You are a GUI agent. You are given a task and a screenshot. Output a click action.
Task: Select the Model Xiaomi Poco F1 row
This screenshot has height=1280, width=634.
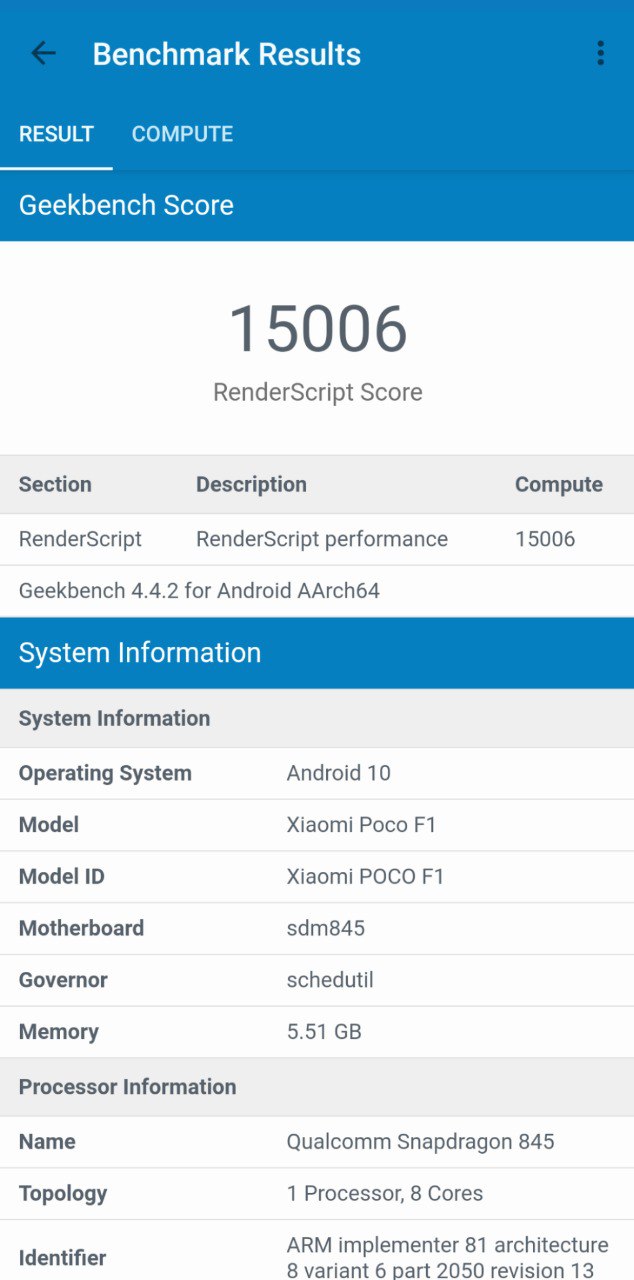click(317, 825)
